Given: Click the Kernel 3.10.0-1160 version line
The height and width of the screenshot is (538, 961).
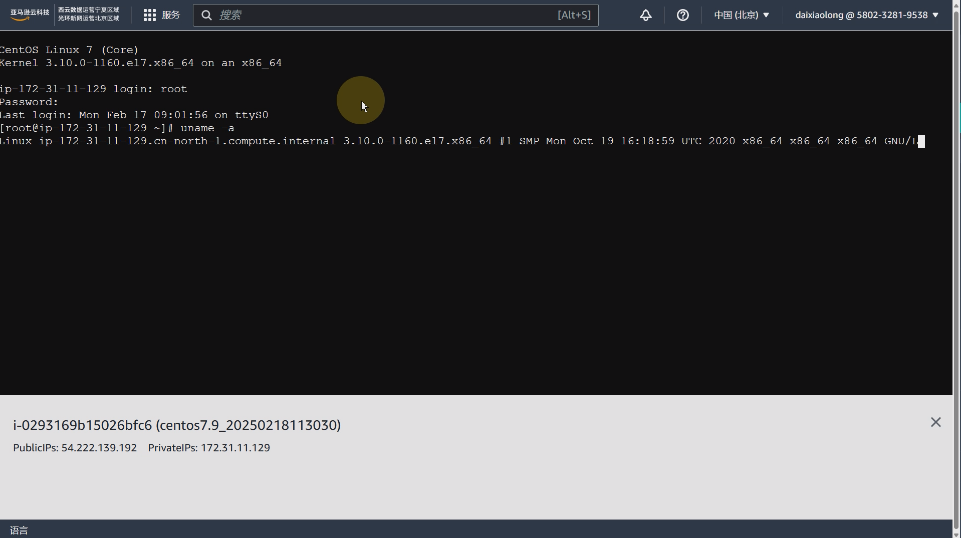Looking at the screenshot, I should pos(141,63).
